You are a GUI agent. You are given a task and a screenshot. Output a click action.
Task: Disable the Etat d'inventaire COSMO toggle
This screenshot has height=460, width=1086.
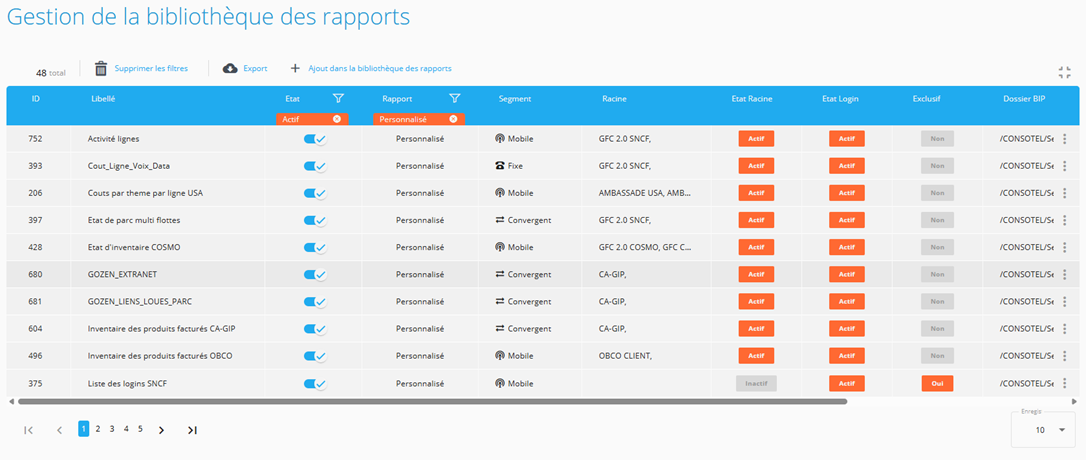315,247
